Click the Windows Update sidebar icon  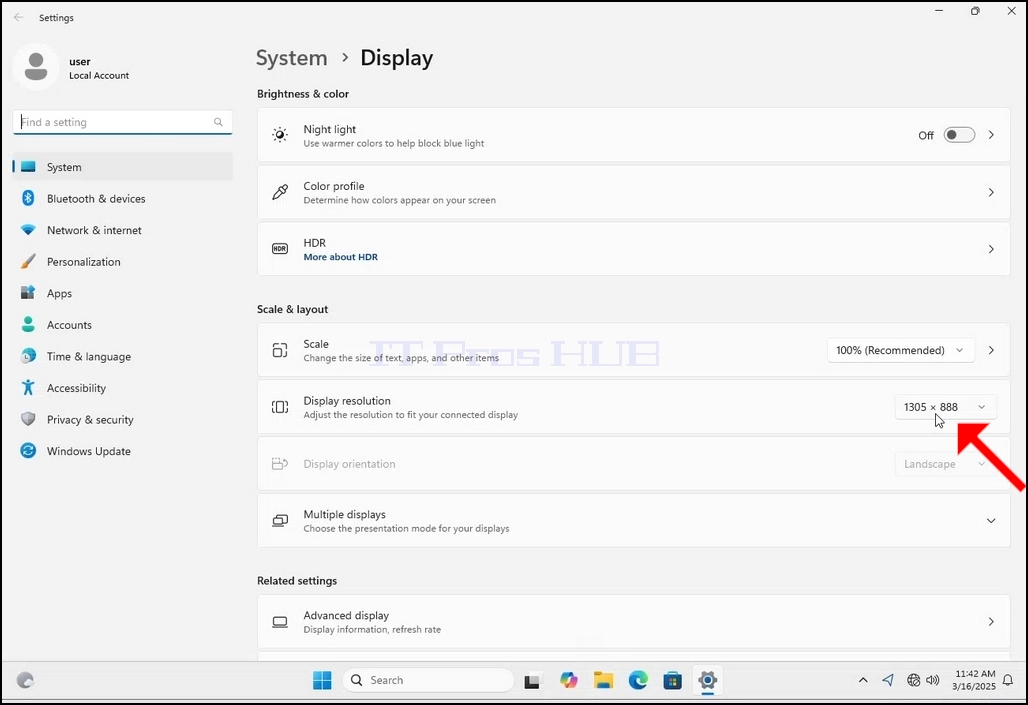[28, 451]
